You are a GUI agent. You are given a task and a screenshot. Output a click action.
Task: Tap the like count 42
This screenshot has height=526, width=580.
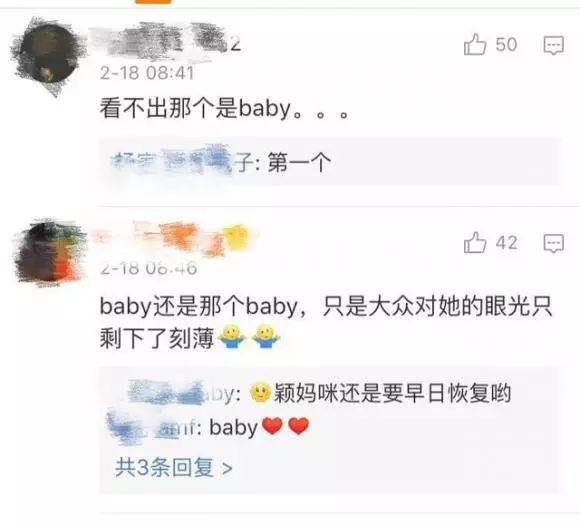point(506,243)
